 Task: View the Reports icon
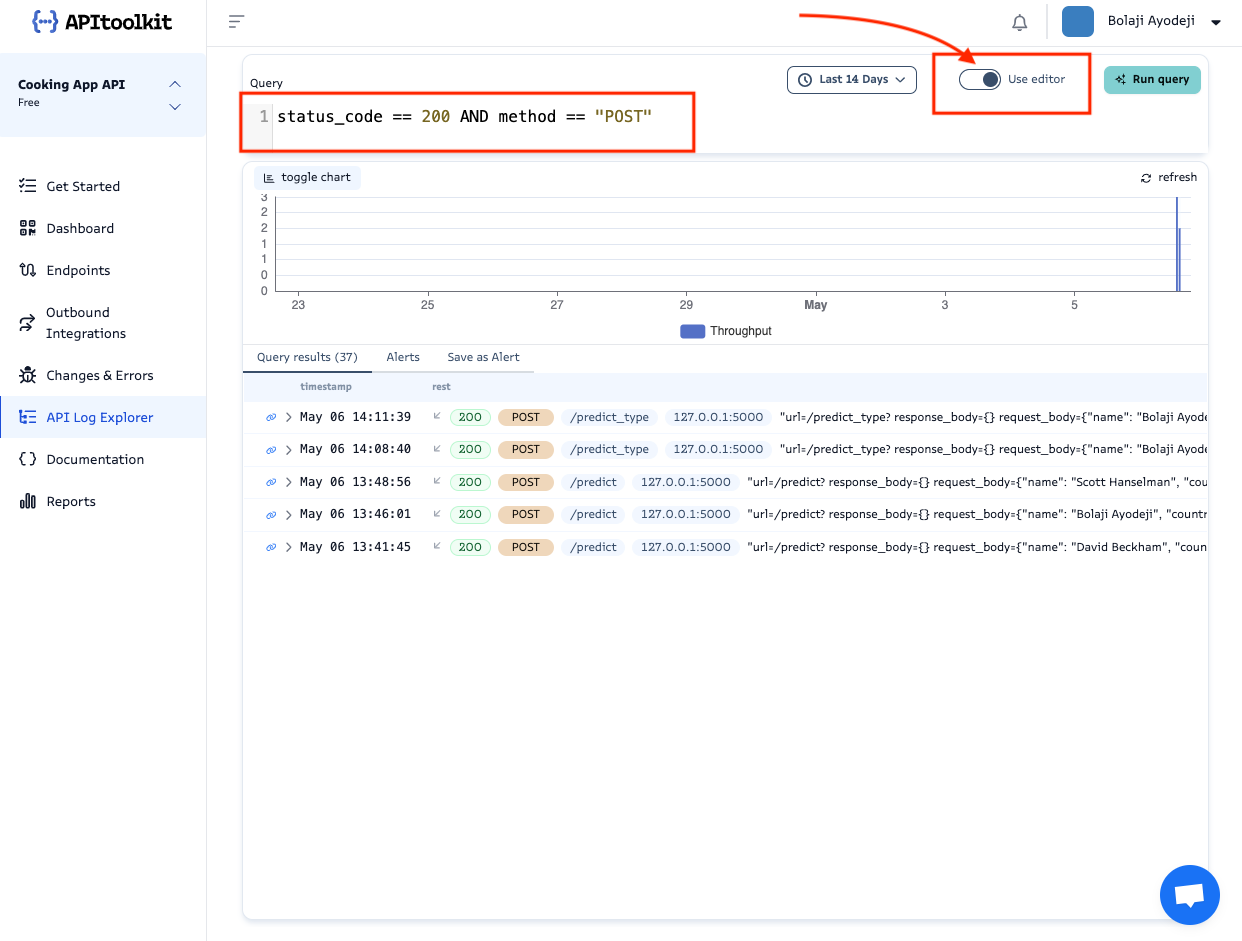click(x=27, y=501)
